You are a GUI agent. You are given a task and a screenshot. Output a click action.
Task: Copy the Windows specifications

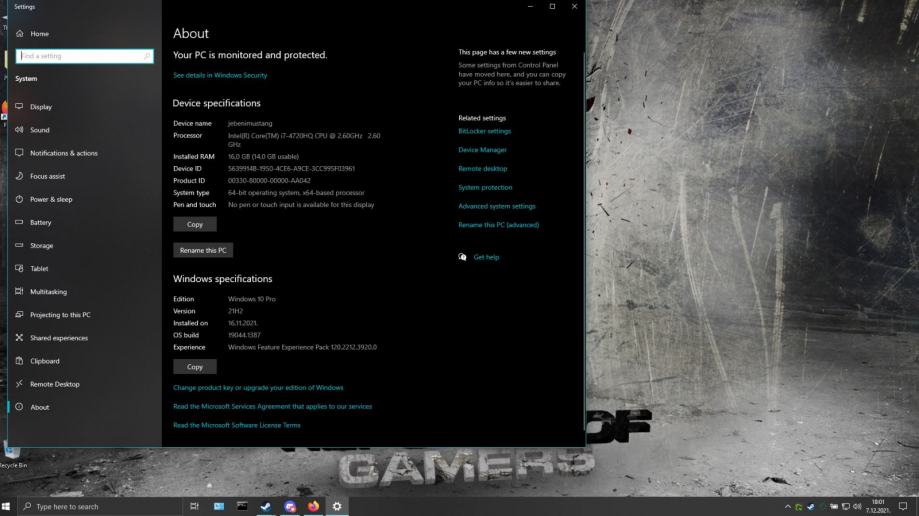[x=195, y=366]
